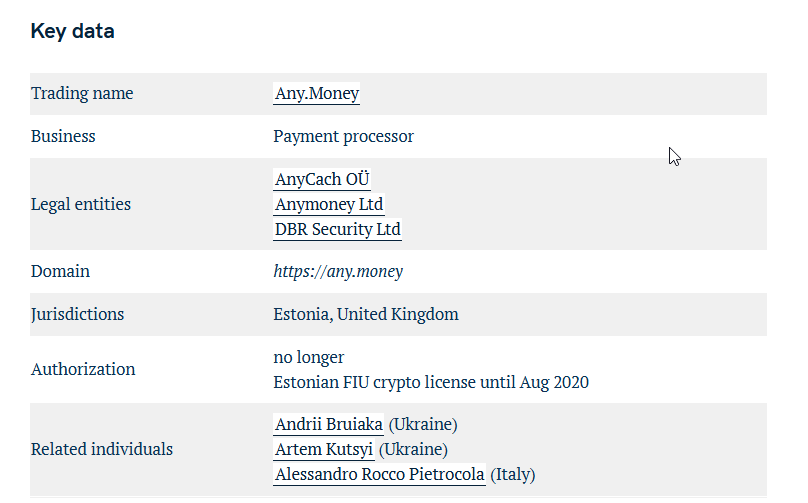808x503 pixels.
Task: Follow the AnyCach OÜ entity link
Action: pos(322,179)
